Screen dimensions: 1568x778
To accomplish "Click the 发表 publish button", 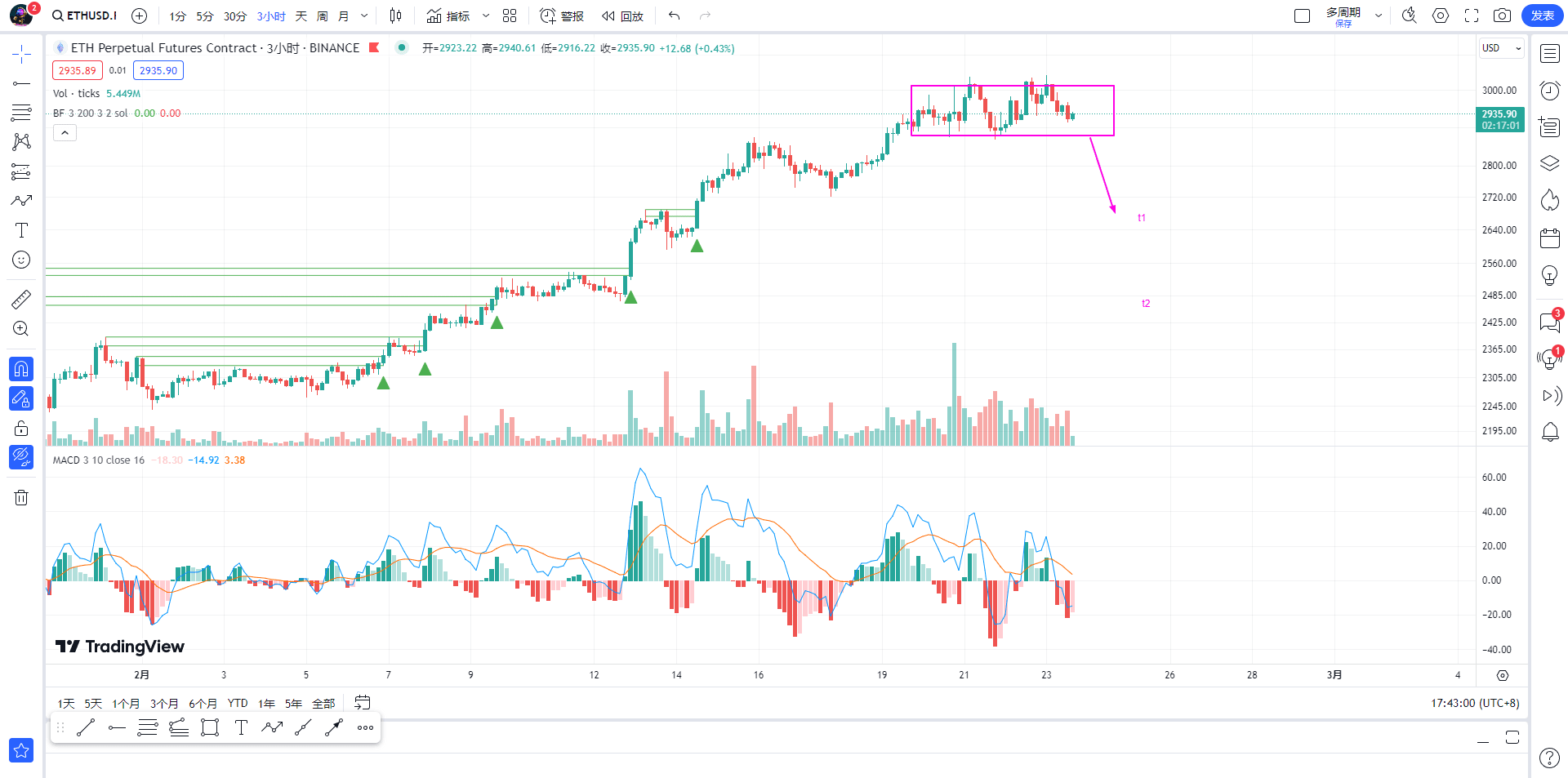I will coord(1542,16).
